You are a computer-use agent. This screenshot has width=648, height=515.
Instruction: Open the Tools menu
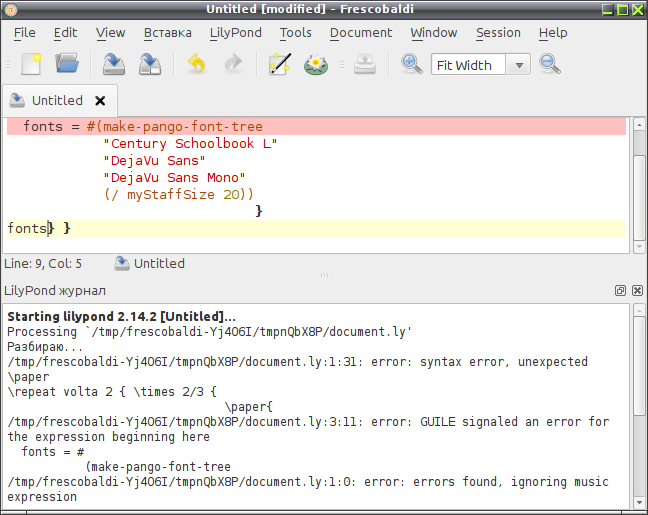tap(295, 33)
